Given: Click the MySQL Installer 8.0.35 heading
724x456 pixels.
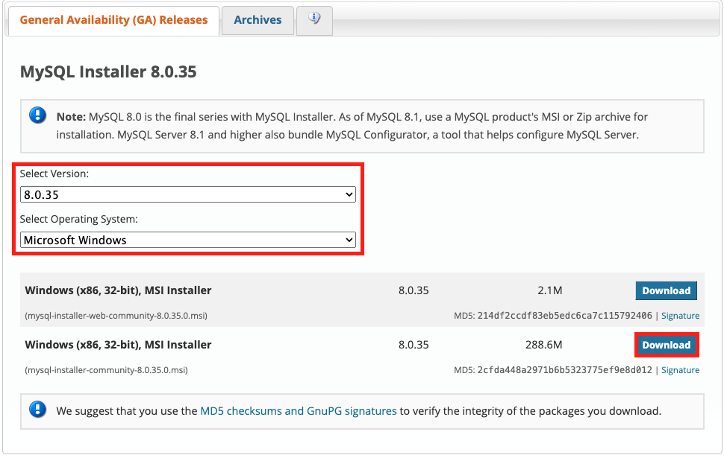Looking at the screenshot, I should coord(109,72).
